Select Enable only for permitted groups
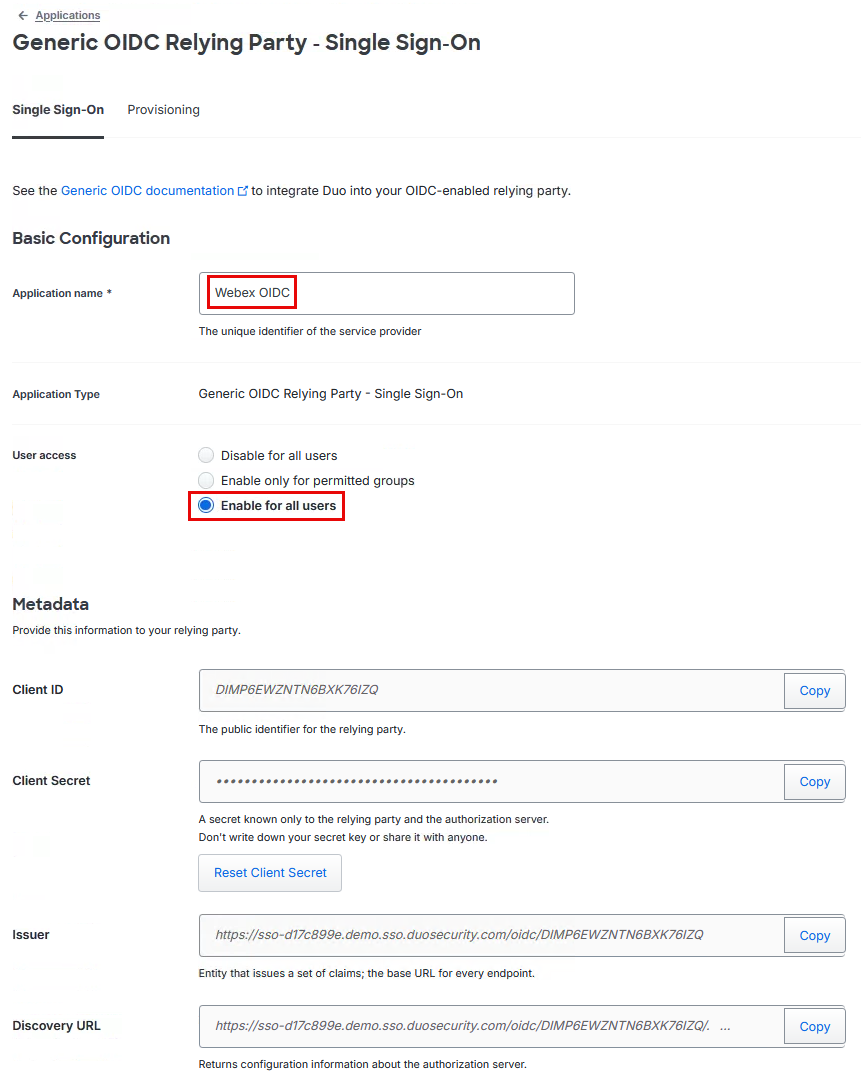861x1080 pixels. point(206,480)
